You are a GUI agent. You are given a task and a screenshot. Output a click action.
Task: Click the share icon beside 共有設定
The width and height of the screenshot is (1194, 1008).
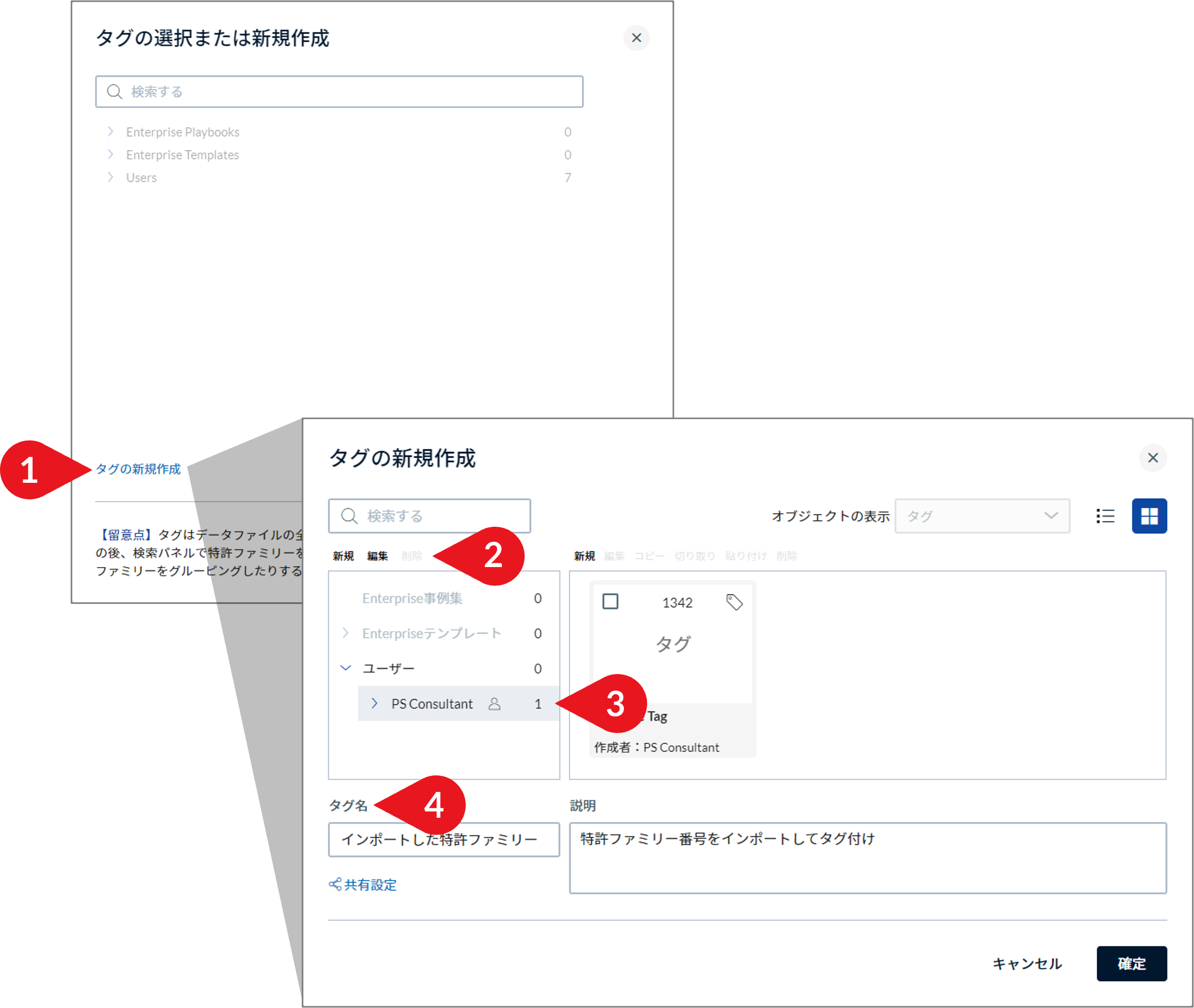coord(334,884)
